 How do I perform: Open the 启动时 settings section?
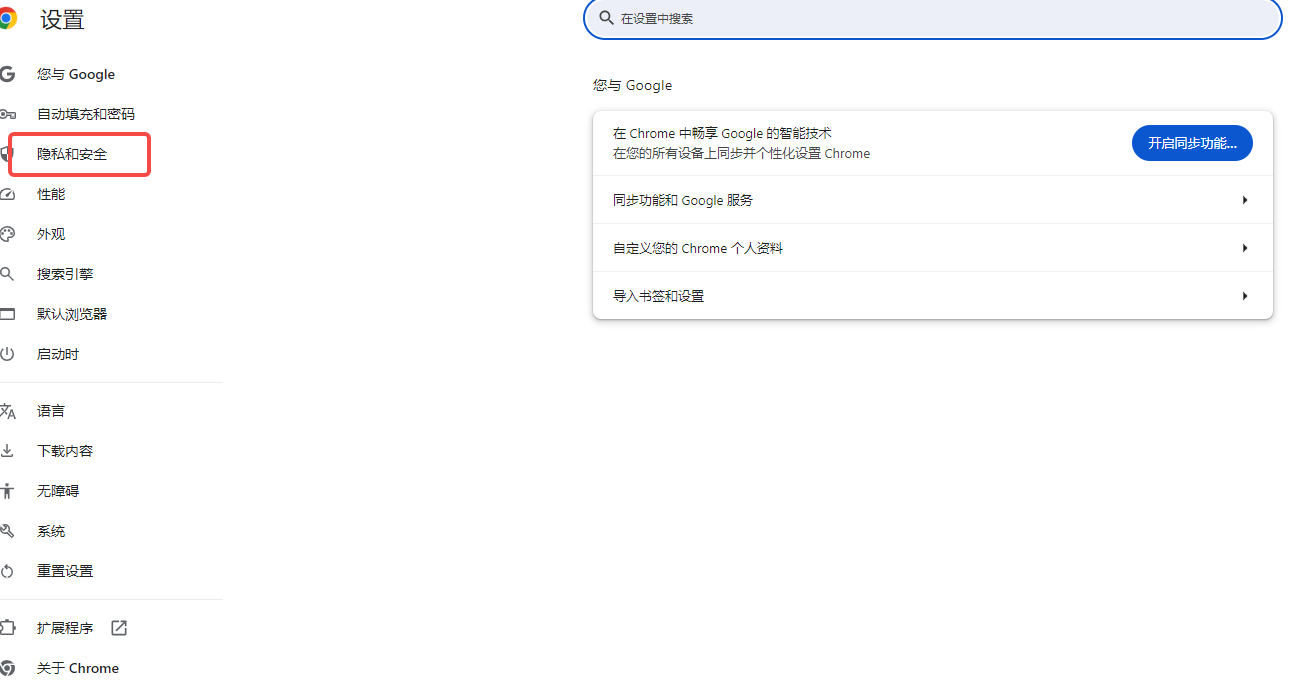(x=58, y=354)
